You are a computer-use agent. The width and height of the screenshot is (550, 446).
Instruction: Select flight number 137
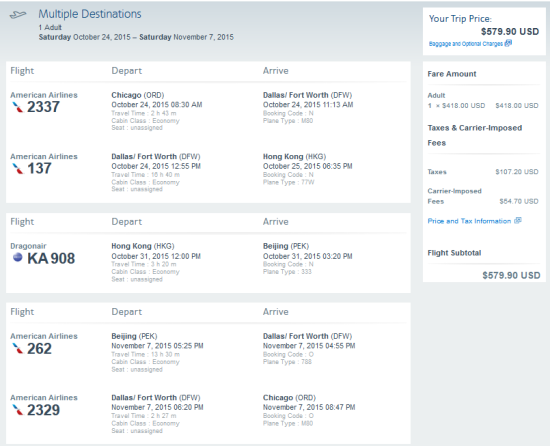tap(39, 169)
